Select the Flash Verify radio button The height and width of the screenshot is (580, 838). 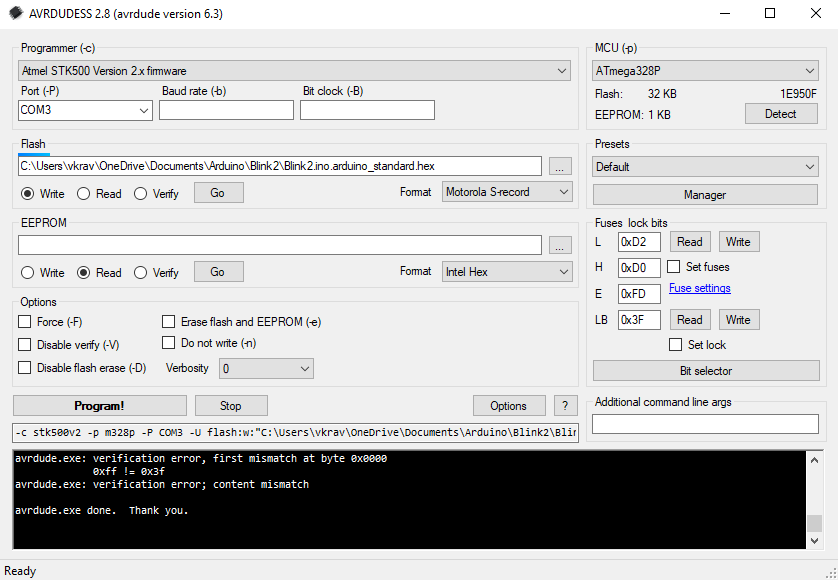[141, 194]
